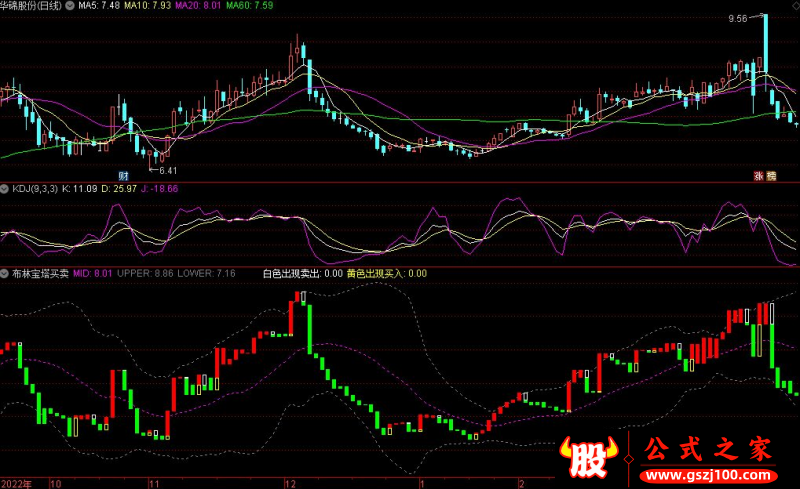Click the 2022年 timeline label
This screenshot has width=800, height=489.
(16, 483)
